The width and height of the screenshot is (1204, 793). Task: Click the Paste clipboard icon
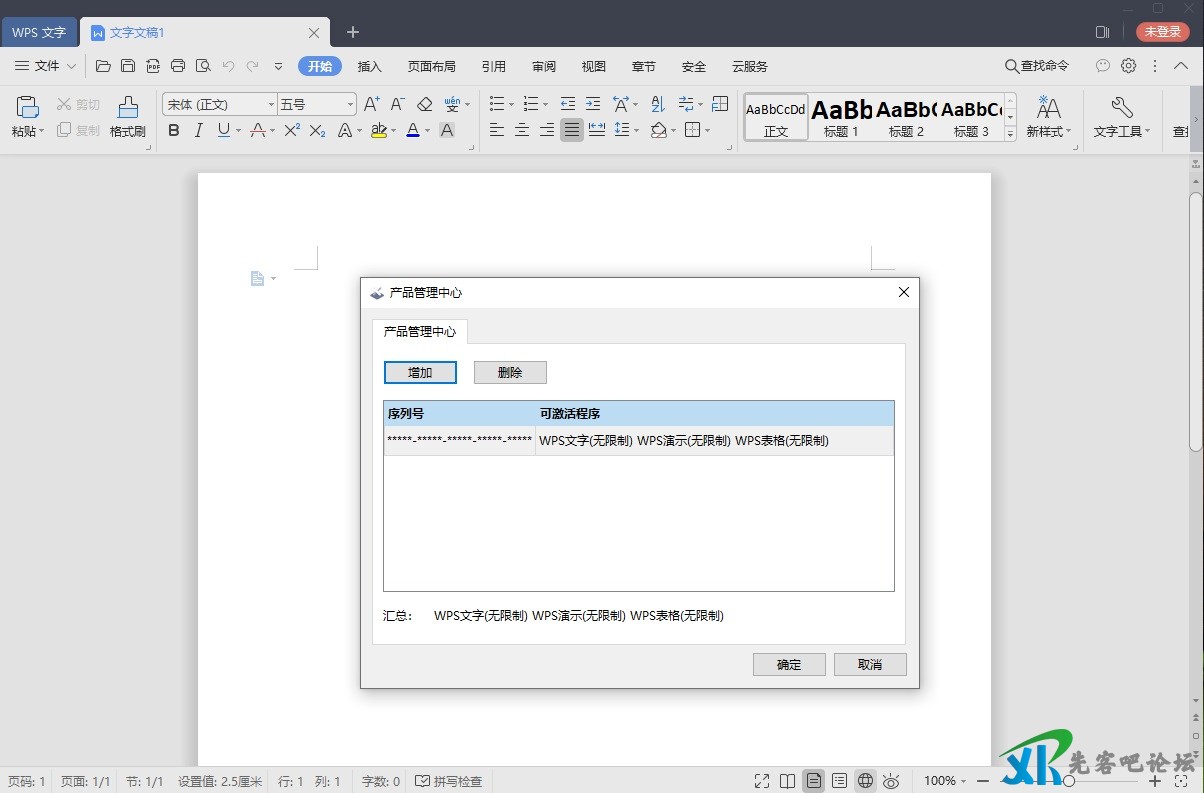27,108
